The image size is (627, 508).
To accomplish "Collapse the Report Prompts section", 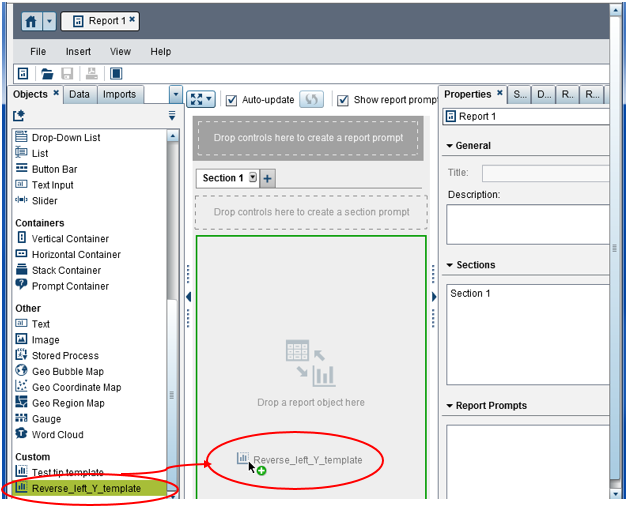I will tap(450, 406).
